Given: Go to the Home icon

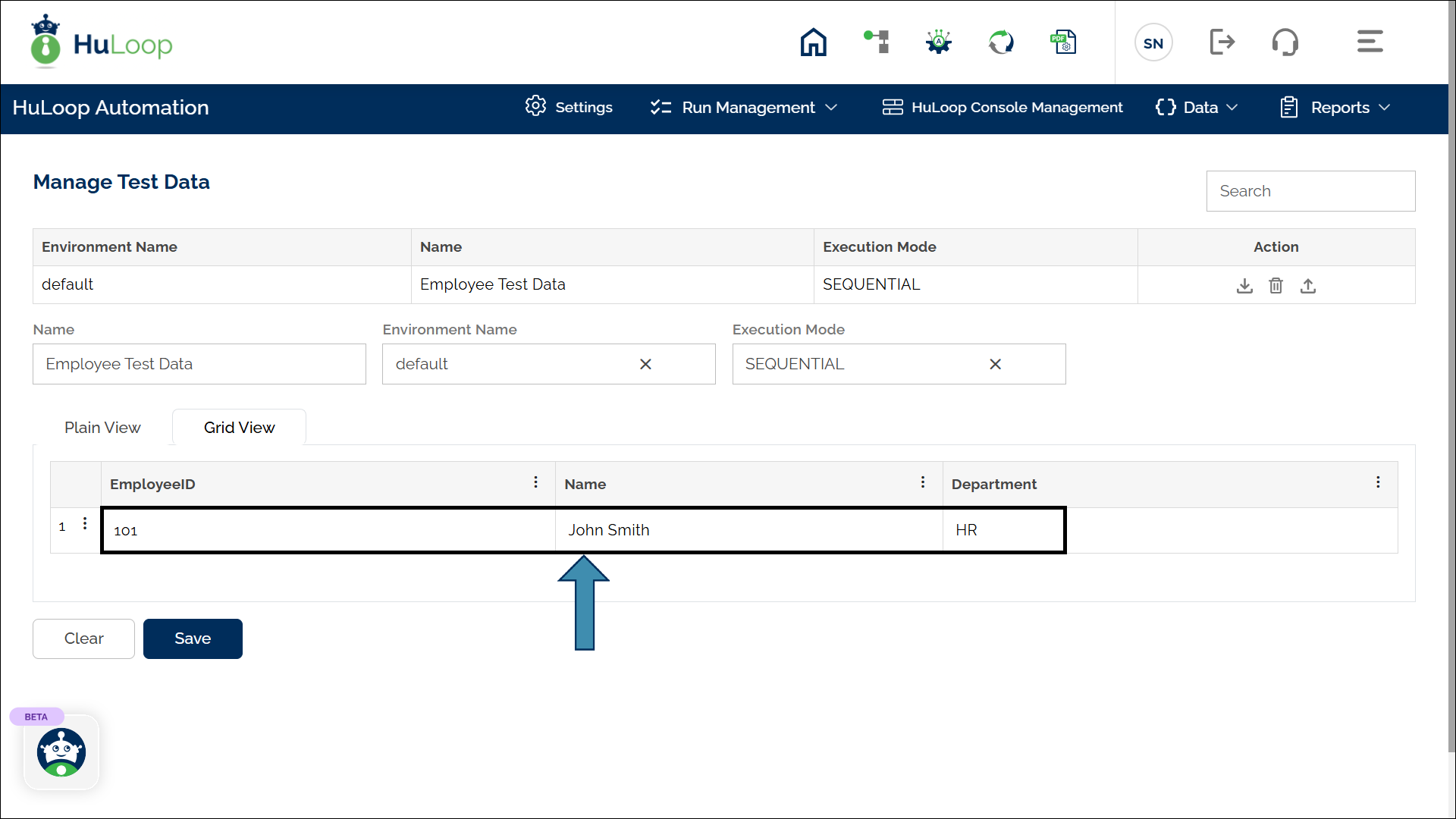Looking at the screenshot, I should pyautogui.click(x=813, y=42).
